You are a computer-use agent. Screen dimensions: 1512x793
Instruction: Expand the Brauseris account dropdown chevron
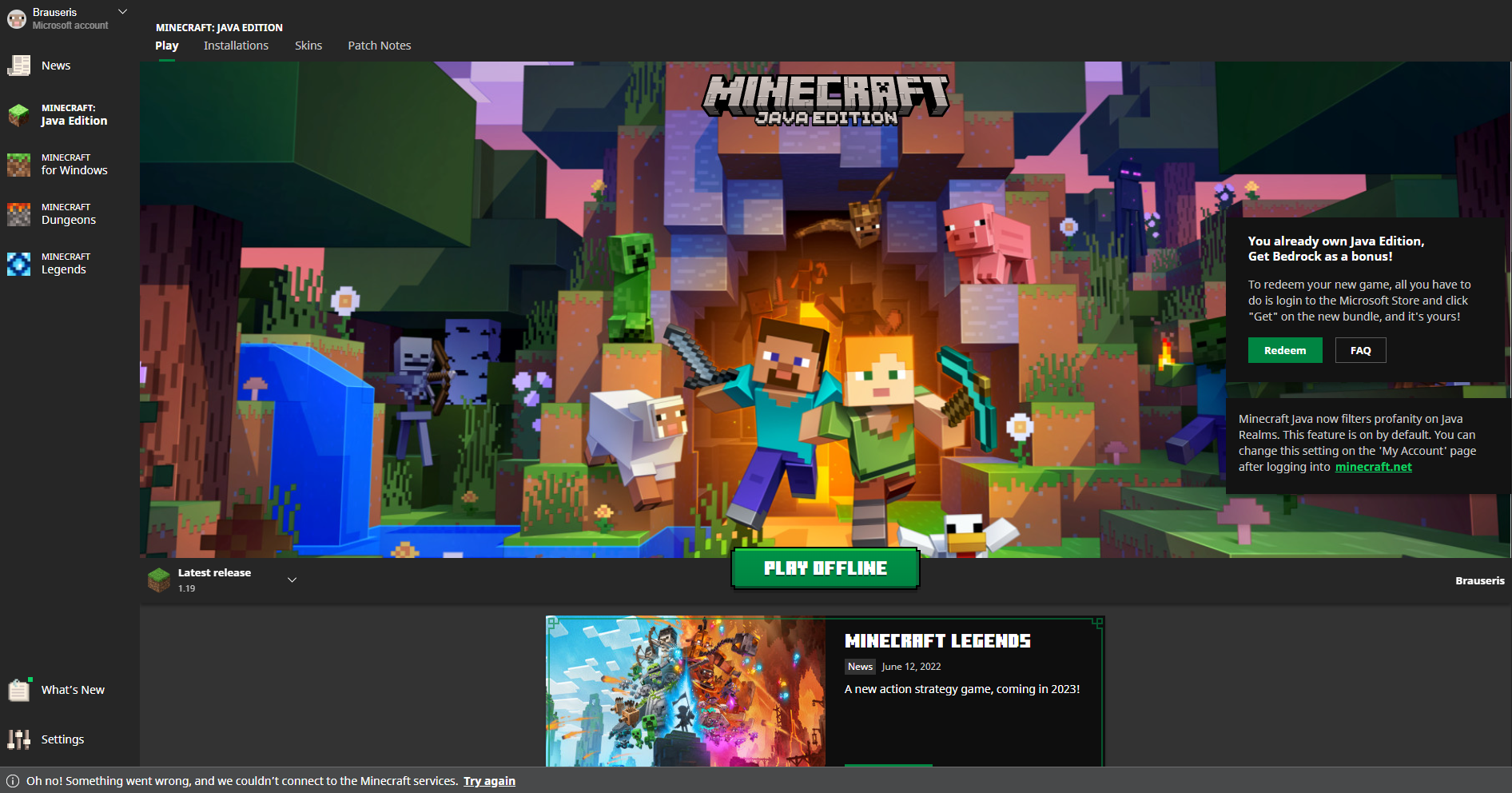point(122,12)
